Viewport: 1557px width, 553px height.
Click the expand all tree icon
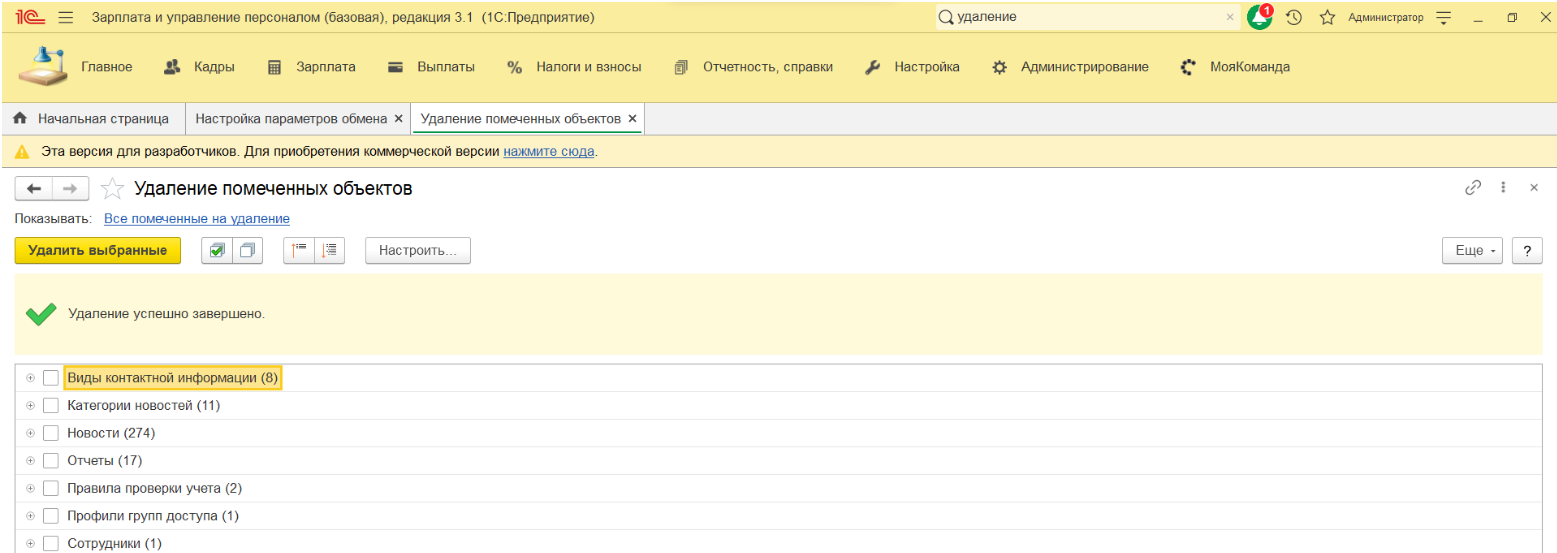coord(330,250)
